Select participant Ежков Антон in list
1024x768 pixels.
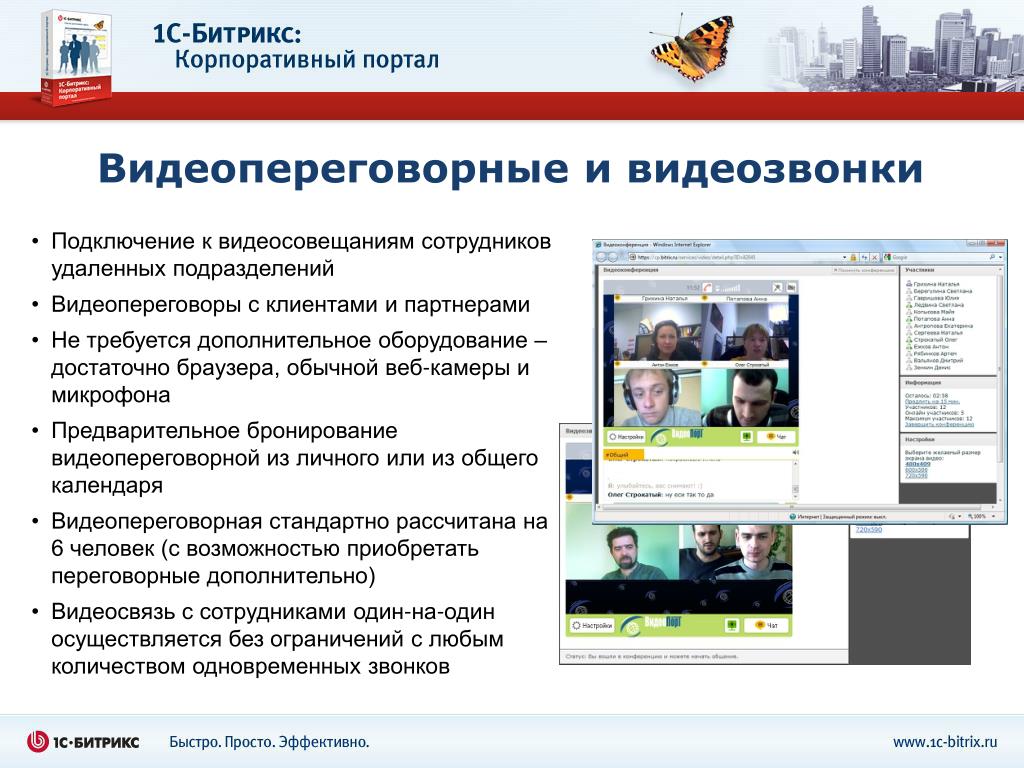[x=927, y=346]
